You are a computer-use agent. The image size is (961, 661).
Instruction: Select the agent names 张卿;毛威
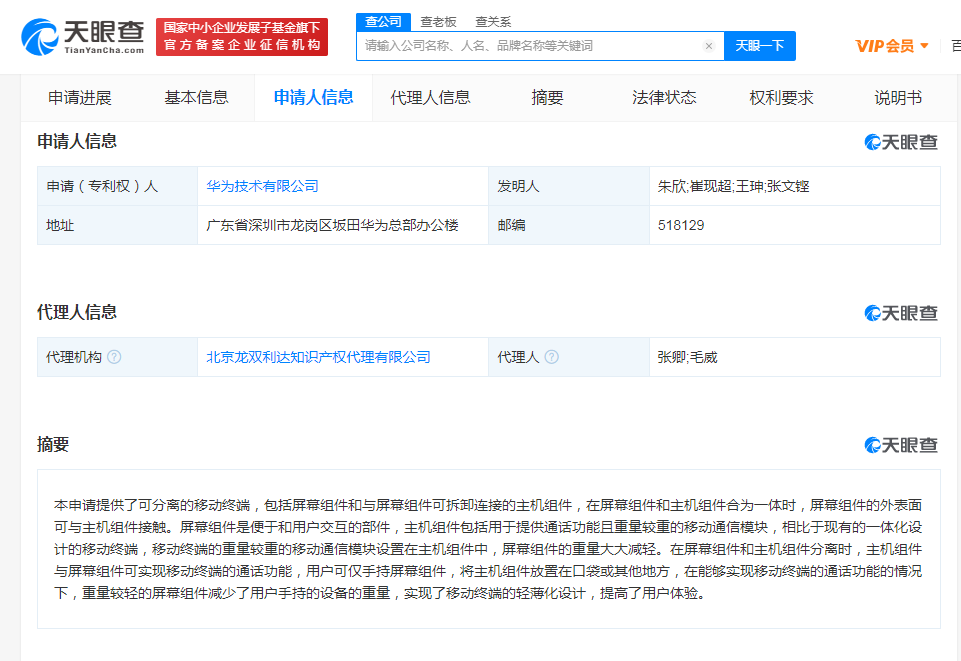687,357
